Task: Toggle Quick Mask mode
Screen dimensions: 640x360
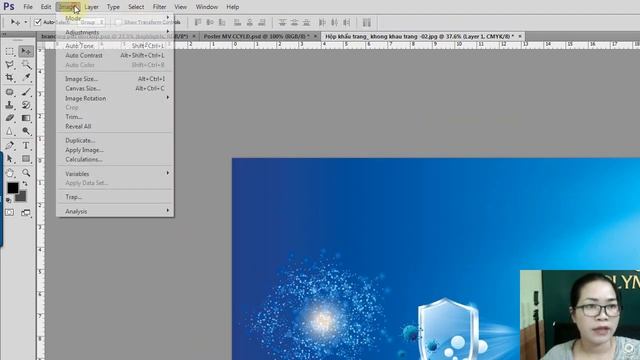Action: pos(9,213)
